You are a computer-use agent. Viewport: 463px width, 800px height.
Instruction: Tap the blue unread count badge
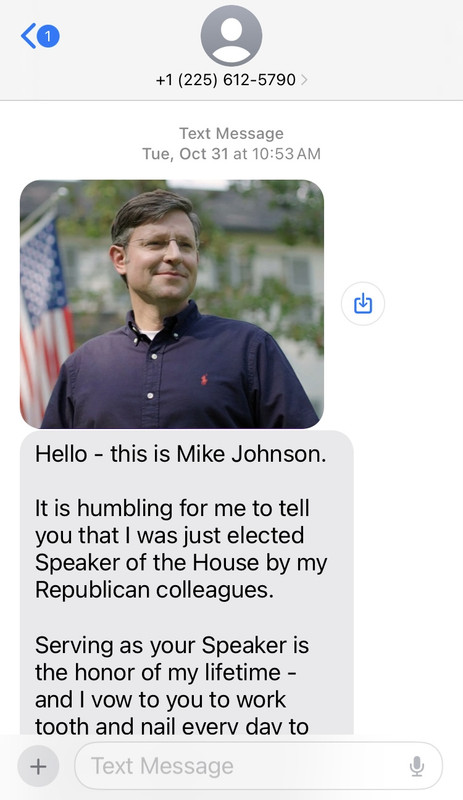click(x=48, y=36)
